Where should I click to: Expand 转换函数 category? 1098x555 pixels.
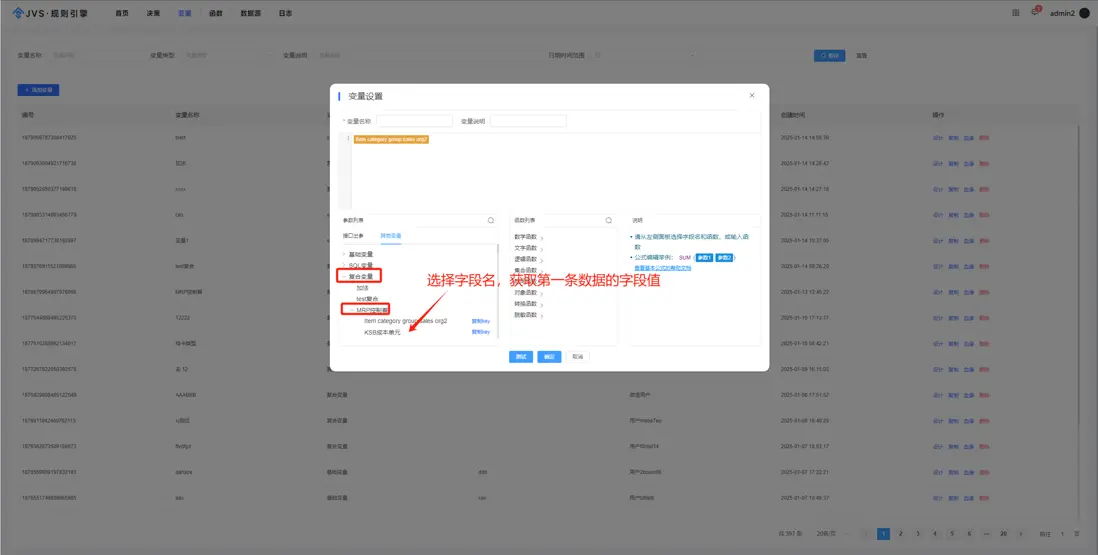[x=529, y=304]
